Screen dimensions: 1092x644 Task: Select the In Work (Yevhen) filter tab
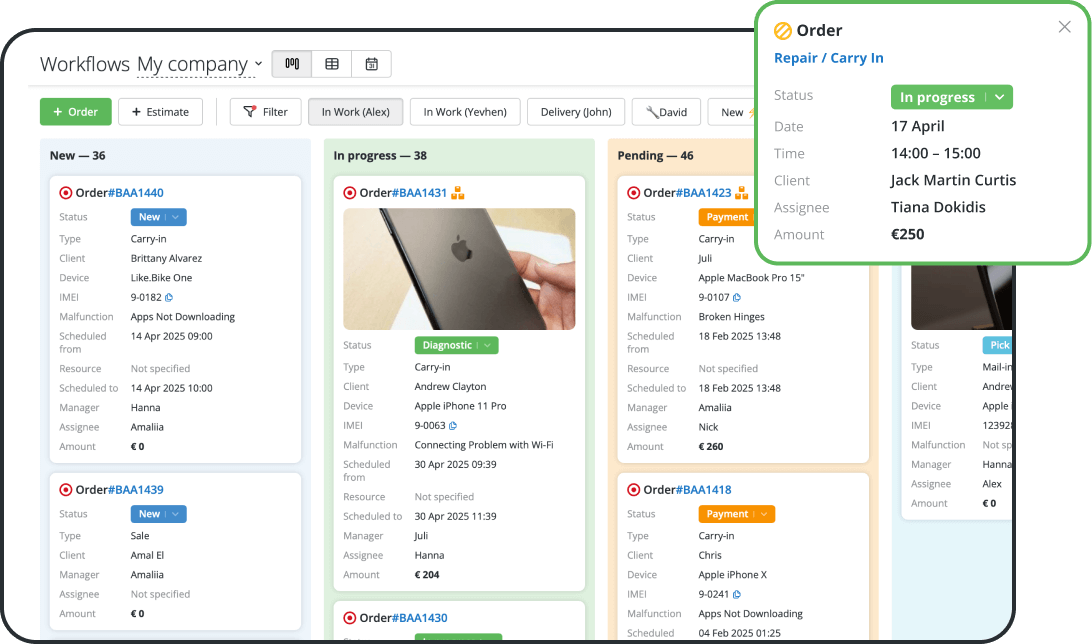[464, 111]
